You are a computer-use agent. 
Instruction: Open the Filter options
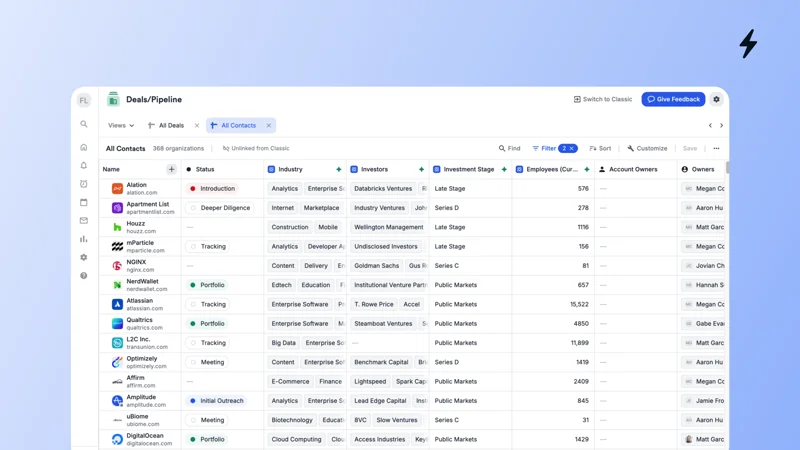(x=544, y=148)
